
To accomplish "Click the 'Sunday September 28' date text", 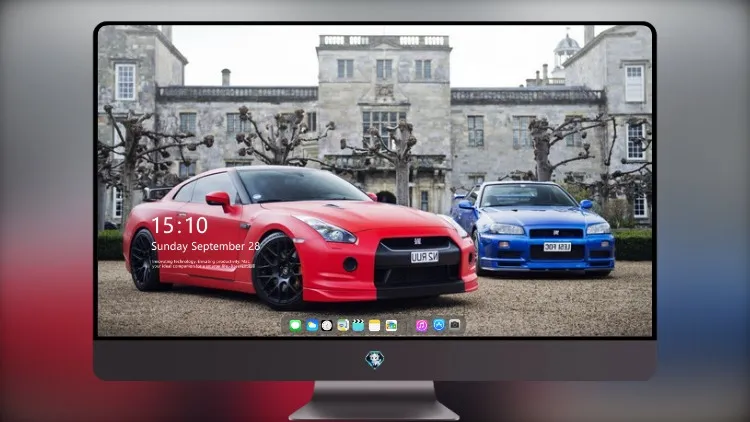I will point(206,246).
